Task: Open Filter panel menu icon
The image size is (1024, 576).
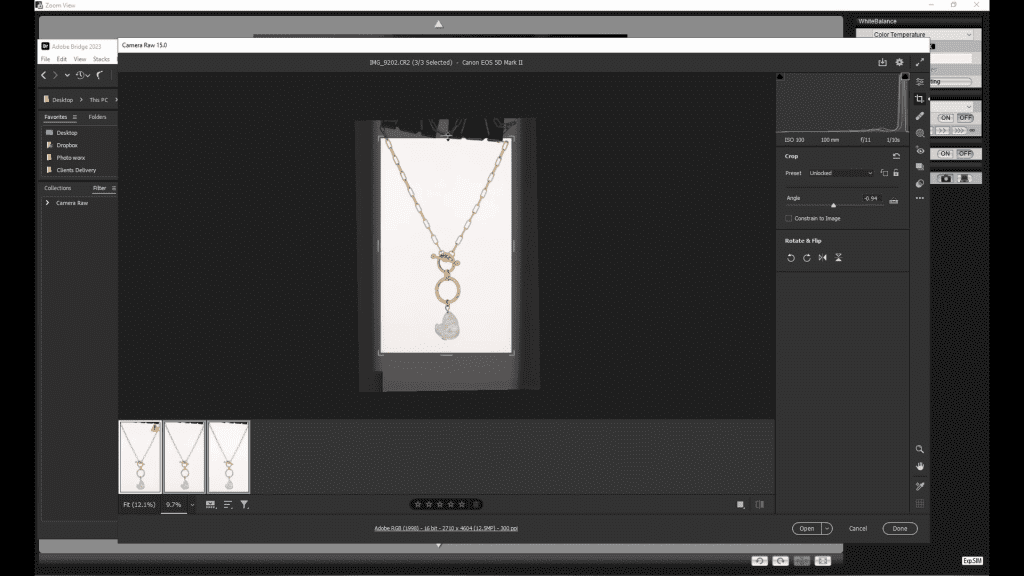Action: point(114,188)
